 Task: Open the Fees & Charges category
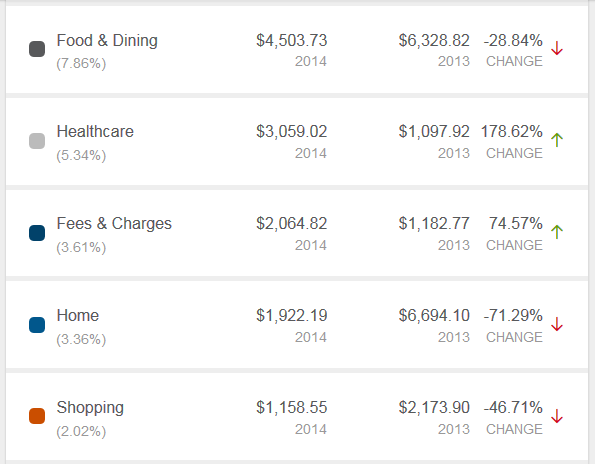coord(114,223)
